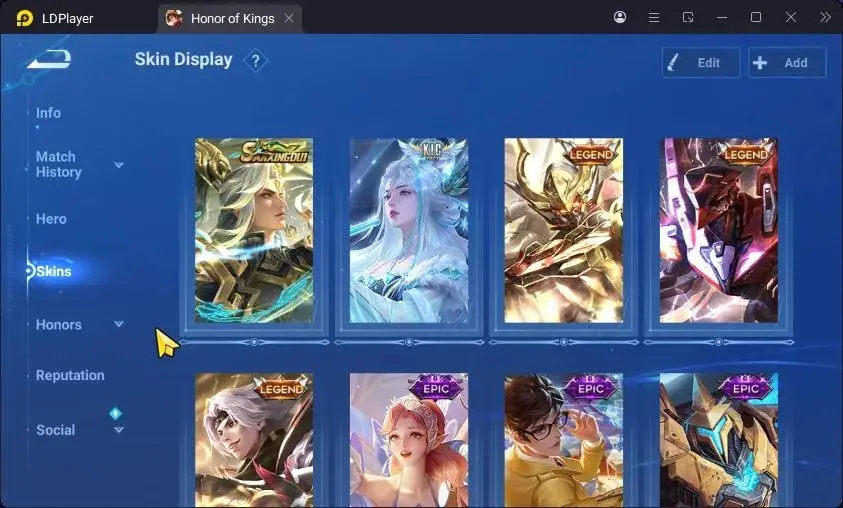Maximize the LDPlayer window
843x508 pixels.
[755, 17]
